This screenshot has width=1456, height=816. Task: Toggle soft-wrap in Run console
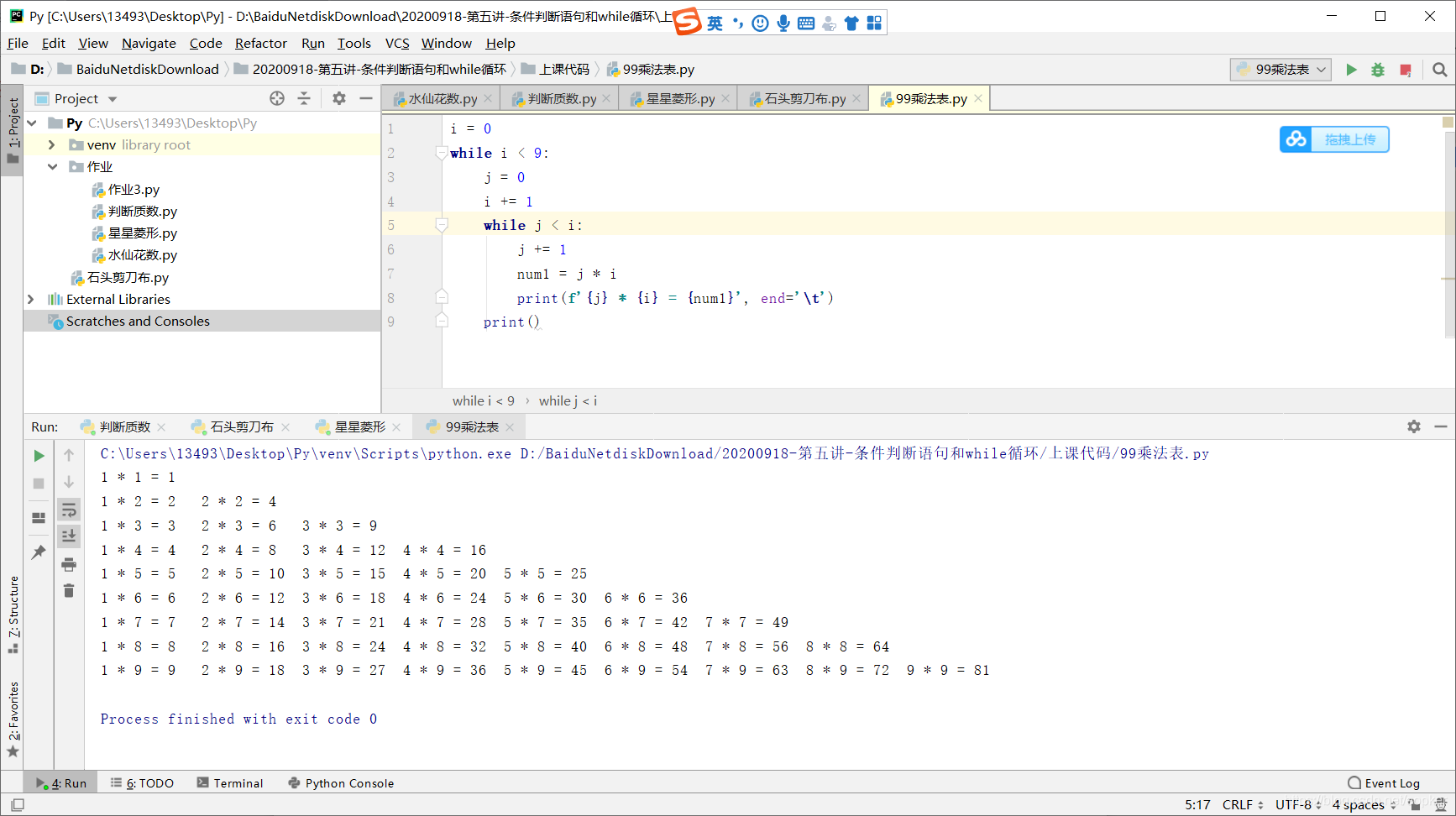69,510
